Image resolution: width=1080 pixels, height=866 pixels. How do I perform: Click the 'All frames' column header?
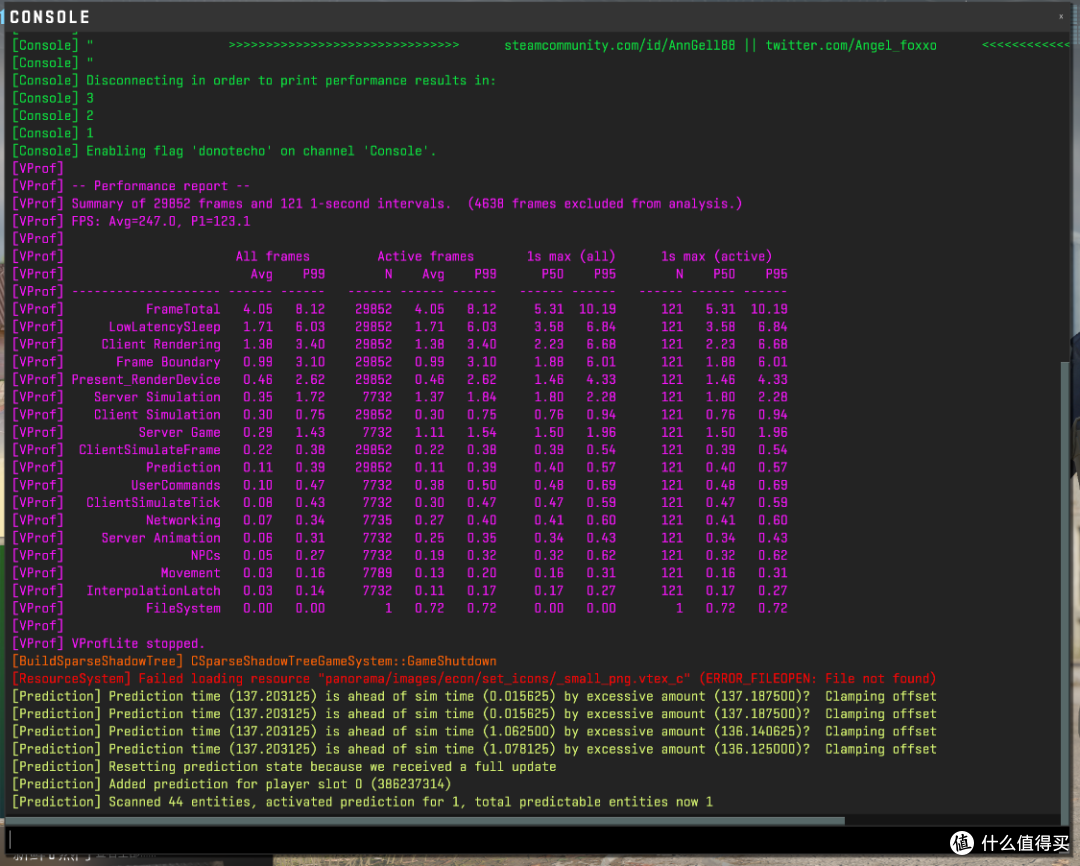[273, 256]
